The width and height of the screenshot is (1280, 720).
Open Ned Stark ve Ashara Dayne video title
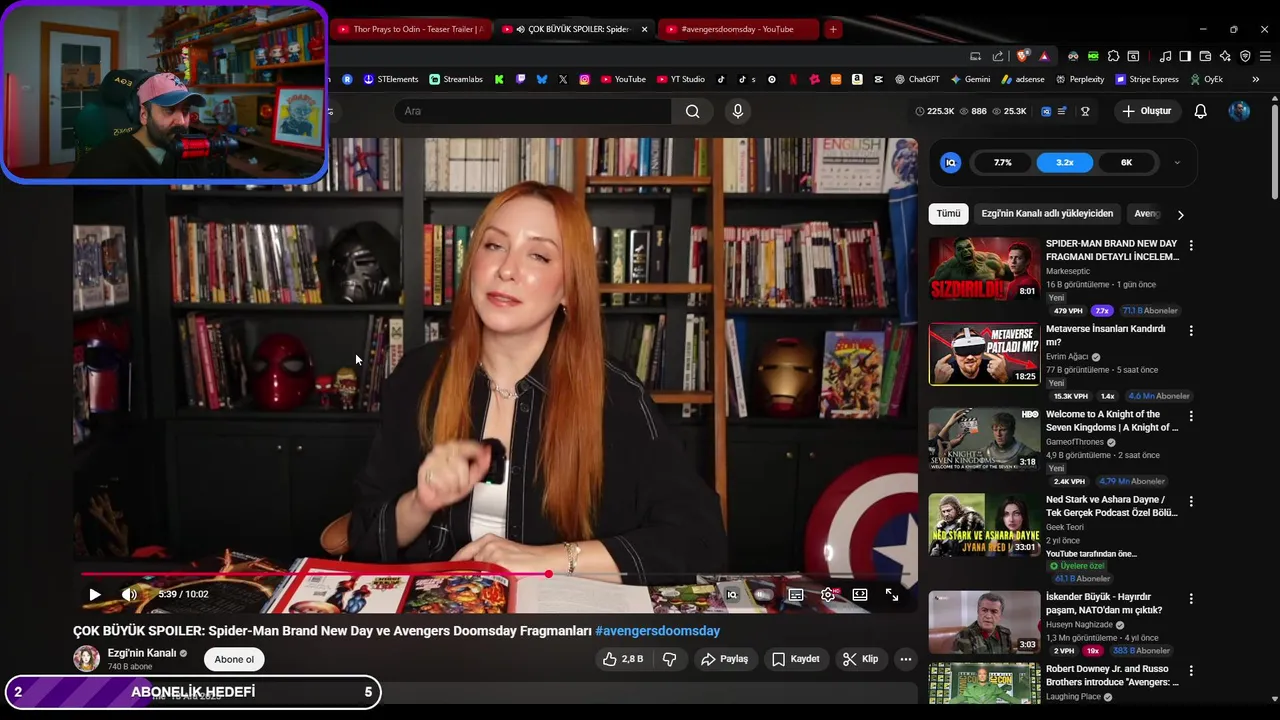pyautogui.click(x=1112, y=506)
